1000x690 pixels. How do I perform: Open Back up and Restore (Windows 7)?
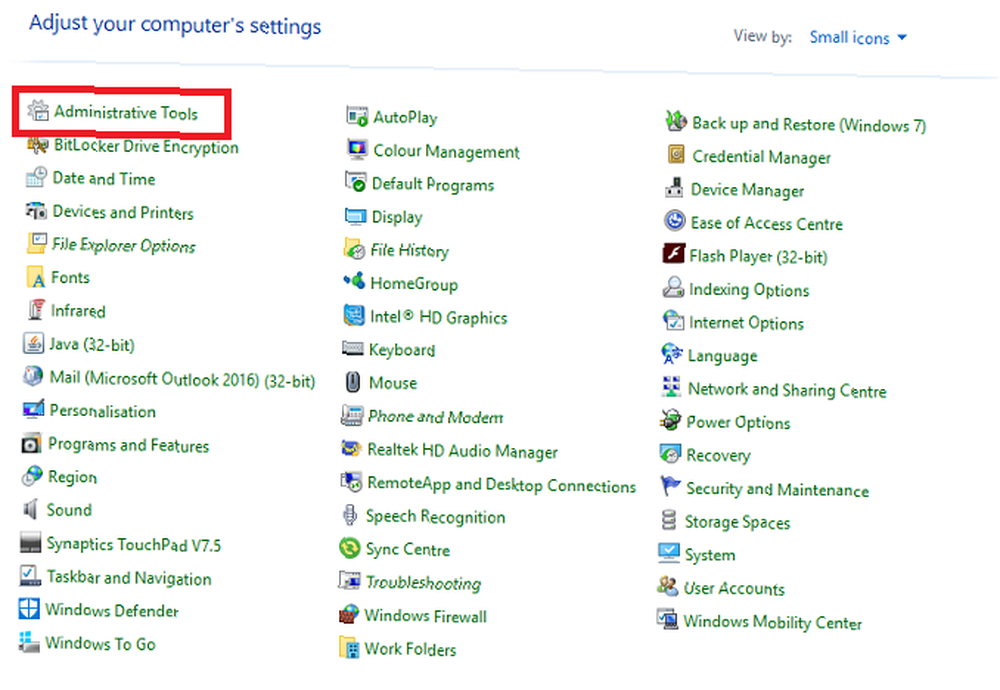tap(809, 124)
